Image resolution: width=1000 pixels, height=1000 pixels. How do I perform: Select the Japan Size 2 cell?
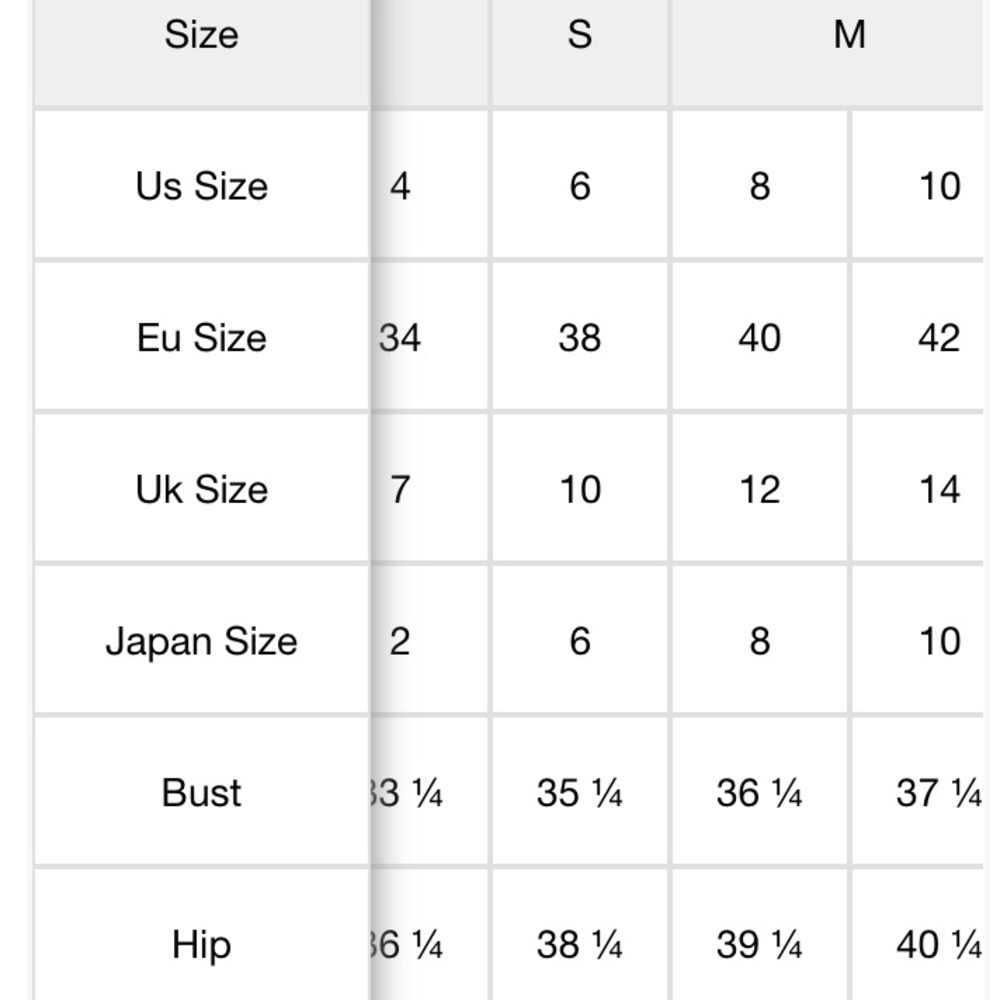pos(400,641)
